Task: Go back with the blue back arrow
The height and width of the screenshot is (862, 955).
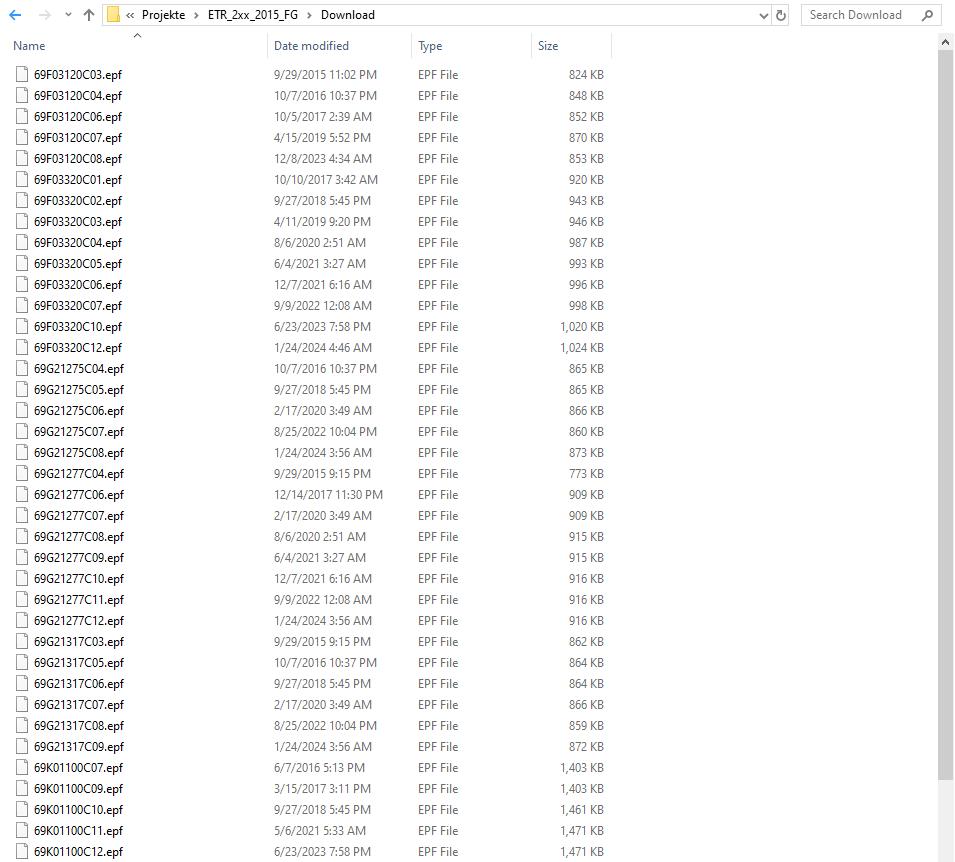Action: (x=15, y=15)
